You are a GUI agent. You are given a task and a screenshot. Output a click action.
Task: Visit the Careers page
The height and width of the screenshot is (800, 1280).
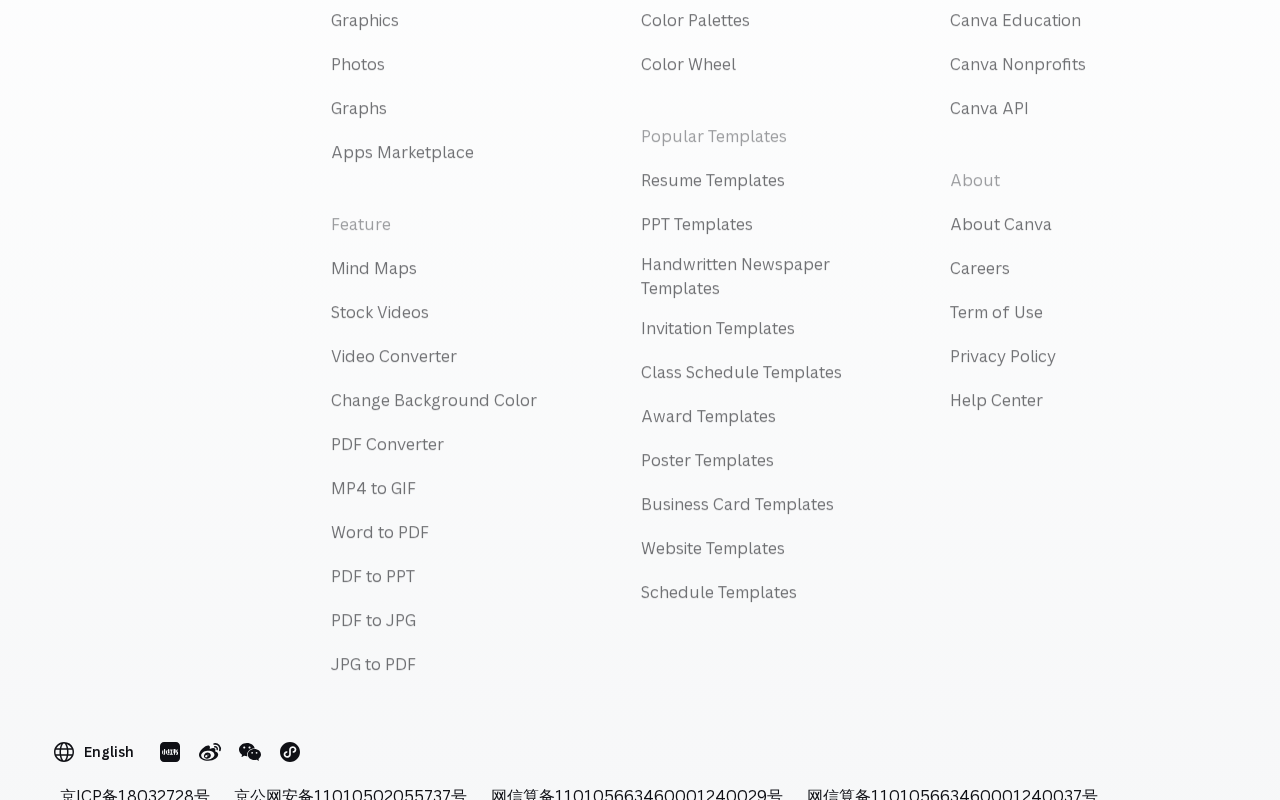click(980, 268)
